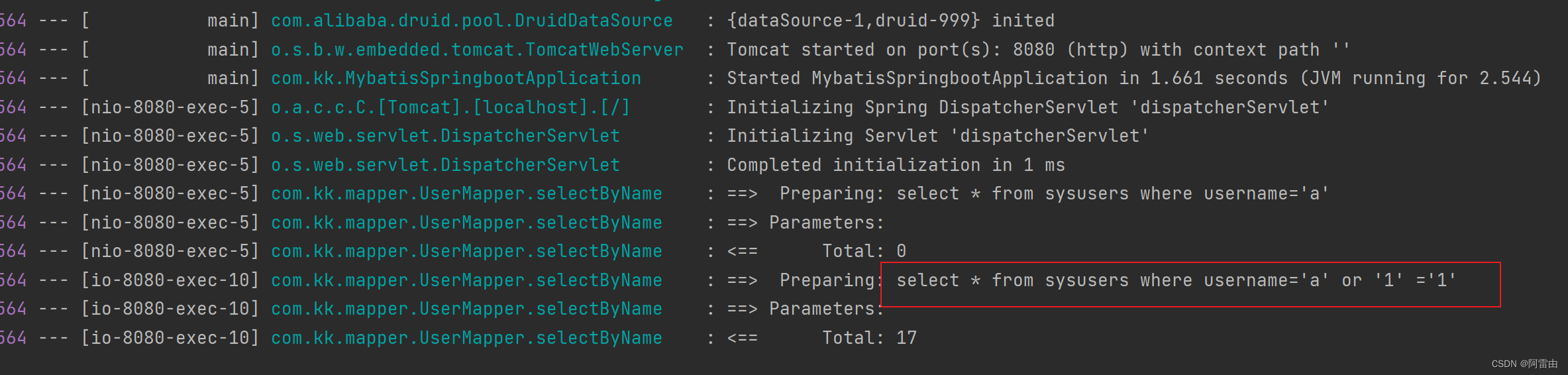Click the DispatcherServlet logger on 'Completed initialization' row
The width and height of the screenshot is (1568, 375).
(445, 165)
